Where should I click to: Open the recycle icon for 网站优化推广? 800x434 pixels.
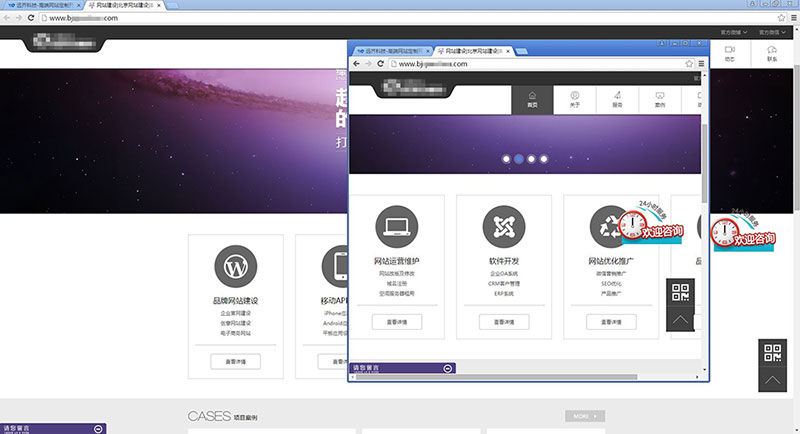607,227
